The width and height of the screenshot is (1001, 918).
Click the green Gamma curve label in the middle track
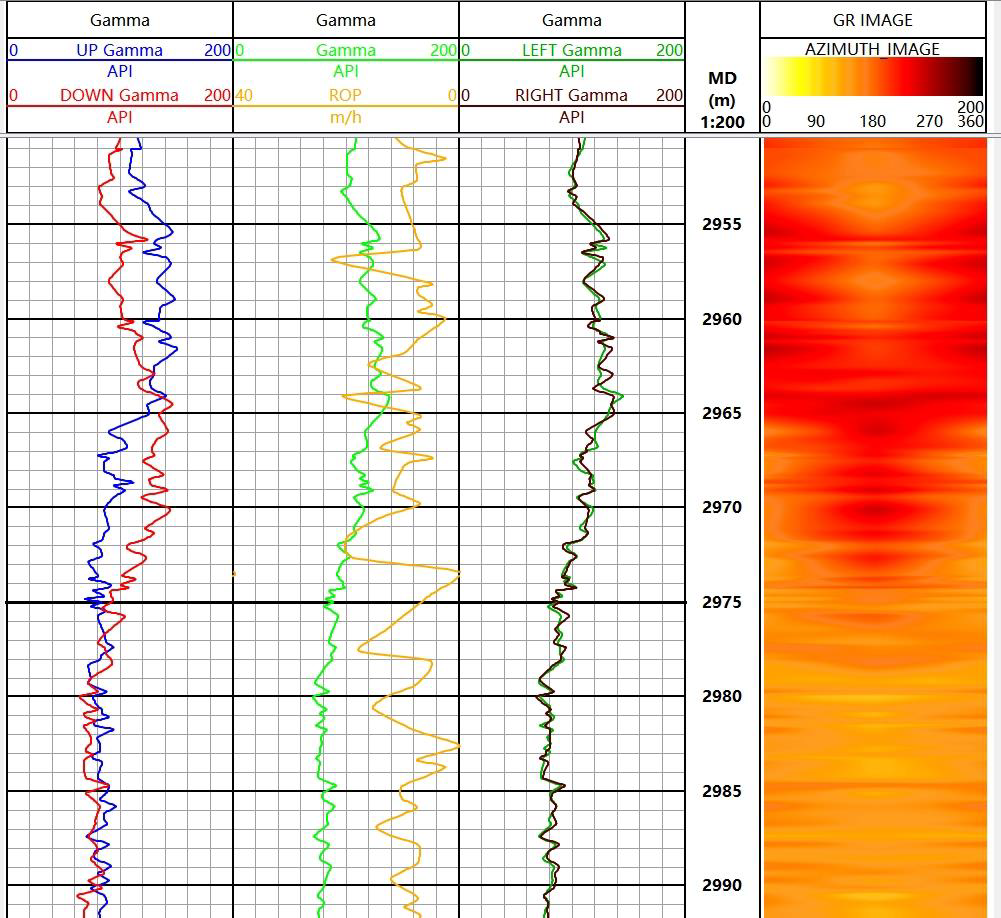pos(345,50)
